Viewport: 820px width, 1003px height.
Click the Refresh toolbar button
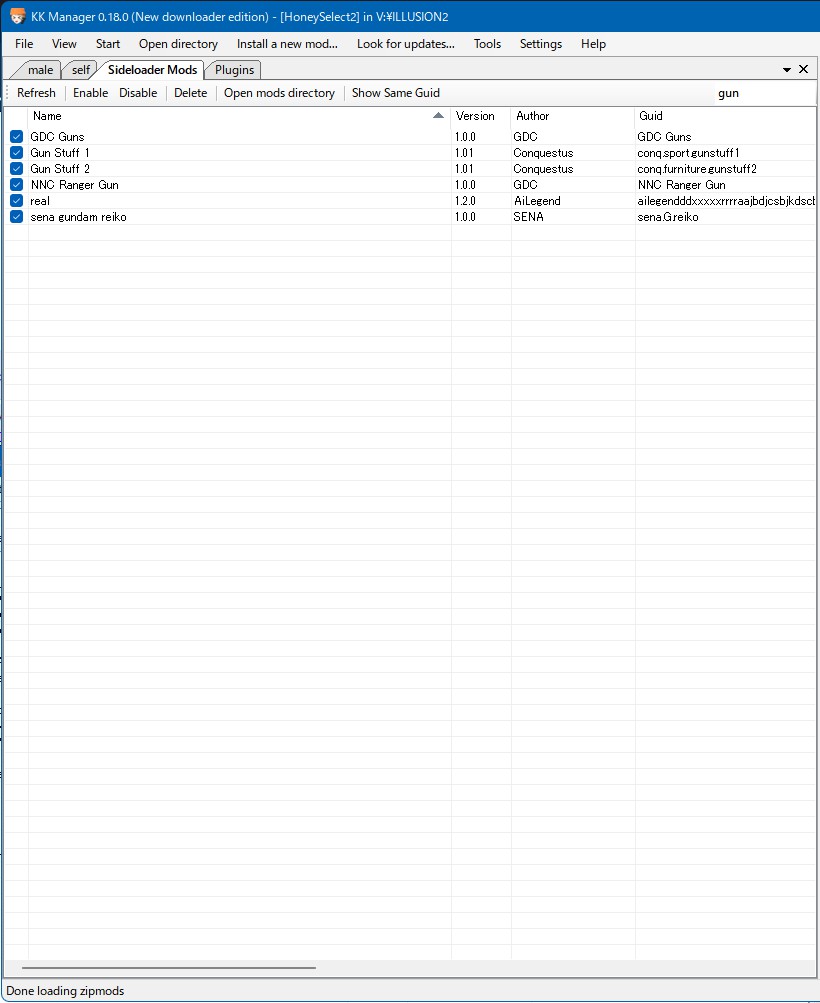[36, 93]
